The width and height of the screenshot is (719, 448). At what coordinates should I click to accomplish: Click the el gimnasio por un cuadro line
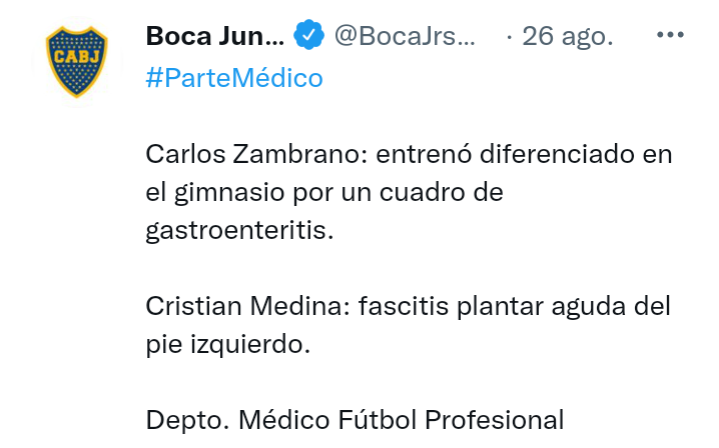point(324,192)
